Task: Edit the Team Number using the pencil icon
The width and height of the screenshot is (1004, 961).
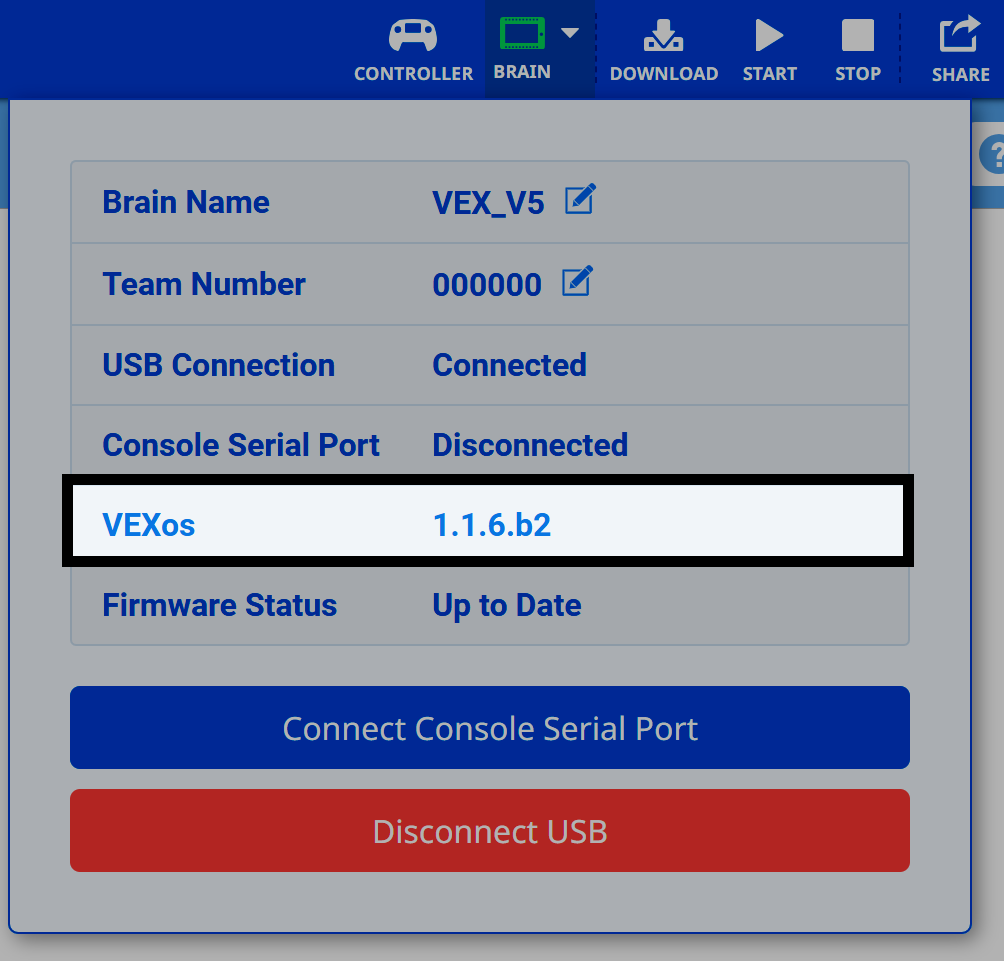Action: [576, 282]
